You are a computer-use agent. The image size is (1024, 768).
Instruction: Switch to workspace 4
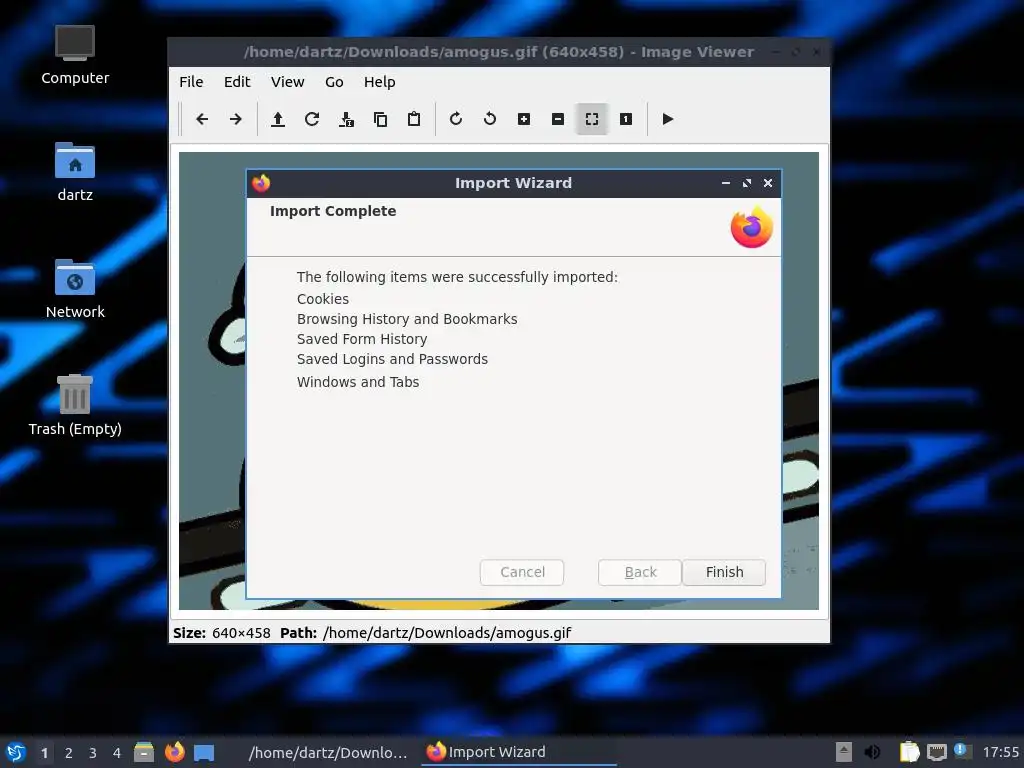[x=117, y=753]
